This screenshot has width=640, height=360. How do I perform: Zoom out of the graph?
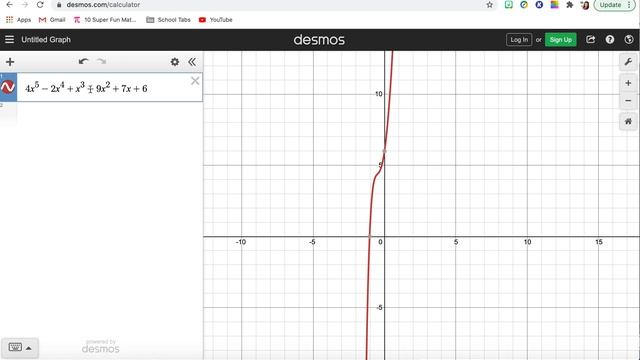click(628, 101)
